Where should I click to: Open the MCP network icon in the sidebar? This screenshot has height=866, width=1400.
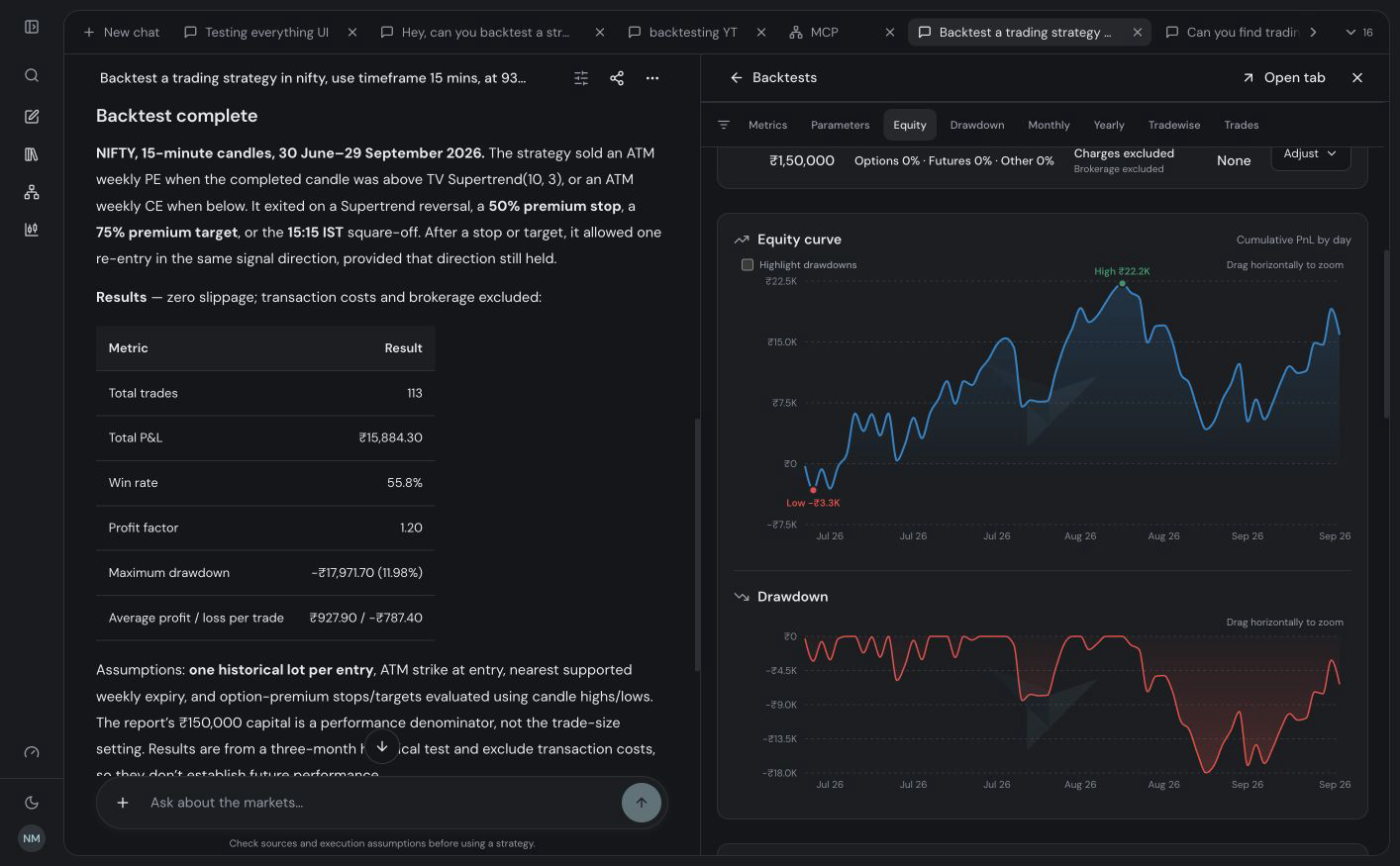coord(32,192)
